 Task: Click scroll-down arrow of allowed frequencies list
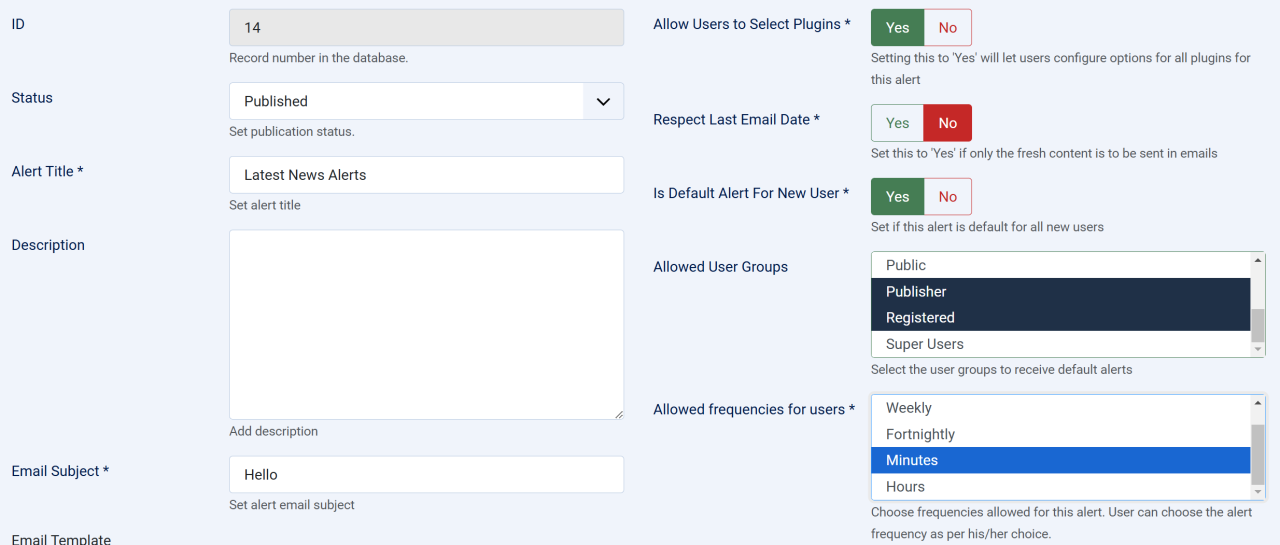[x=1258, y=492]
